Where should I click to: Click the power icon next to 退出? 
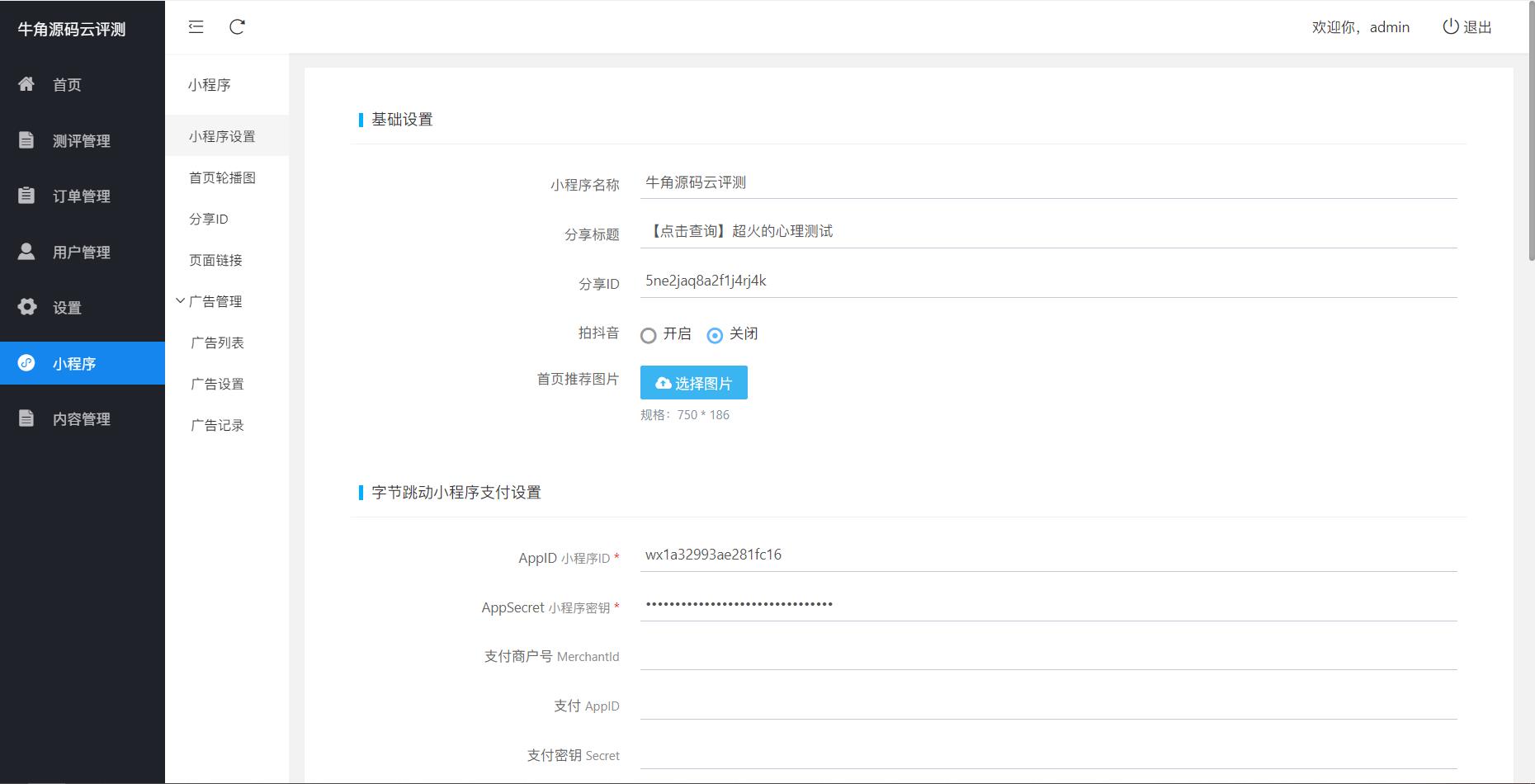(x=1450, y=26)
